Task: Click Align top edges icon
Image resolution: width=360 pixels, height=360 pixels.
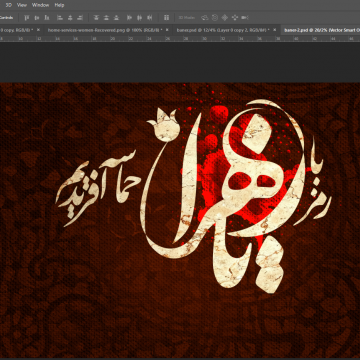Action: tap(27, 17)
